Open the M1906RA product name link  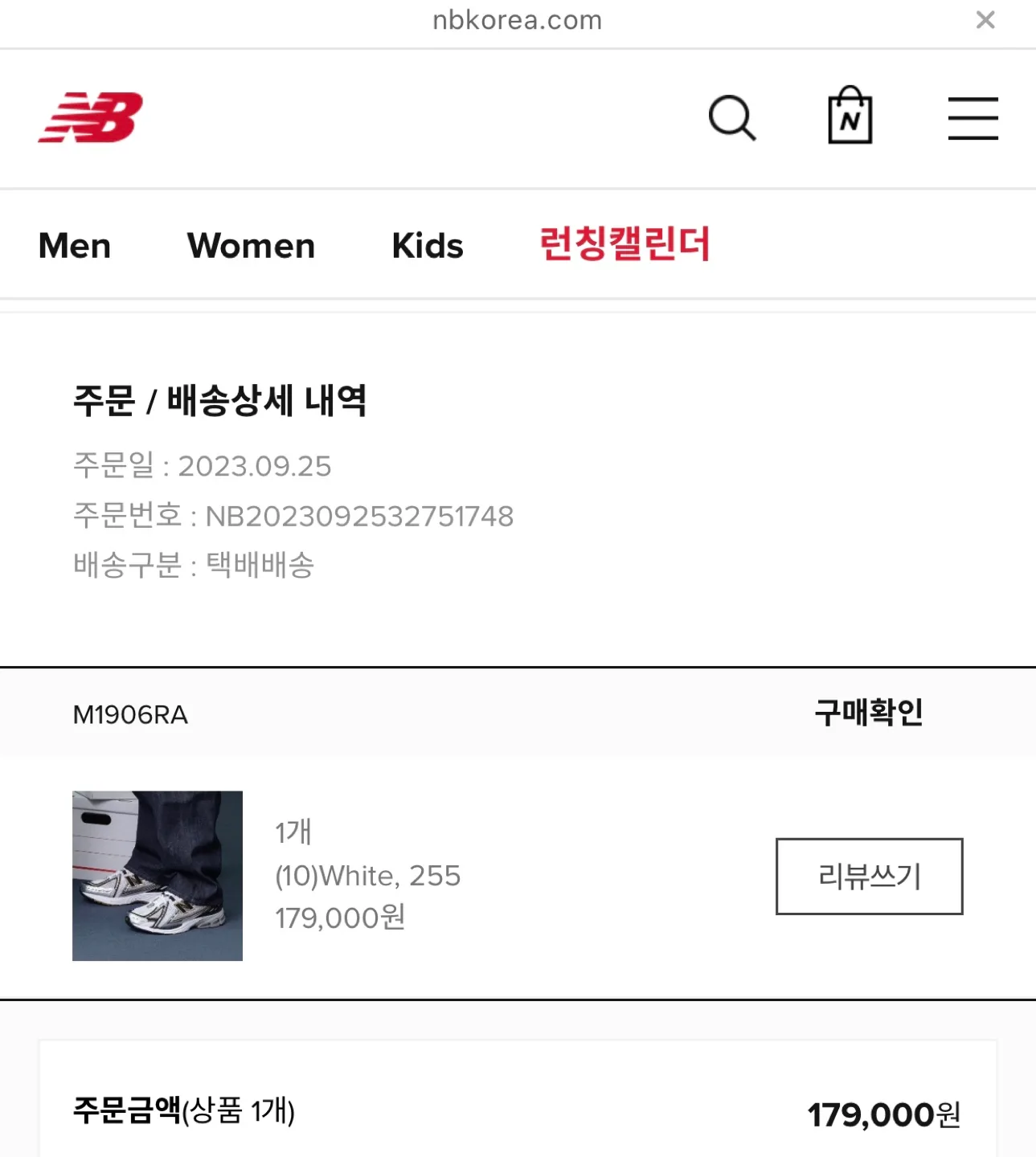[x=130, y=714]
